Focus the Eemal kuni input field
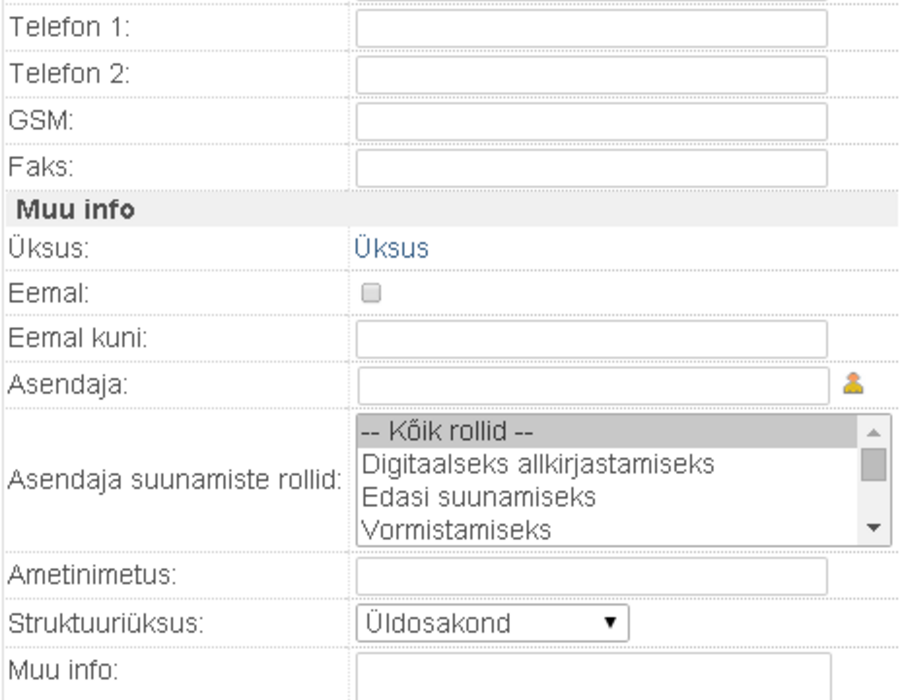Viewport: 900px width, 700px height. [592, 339]
